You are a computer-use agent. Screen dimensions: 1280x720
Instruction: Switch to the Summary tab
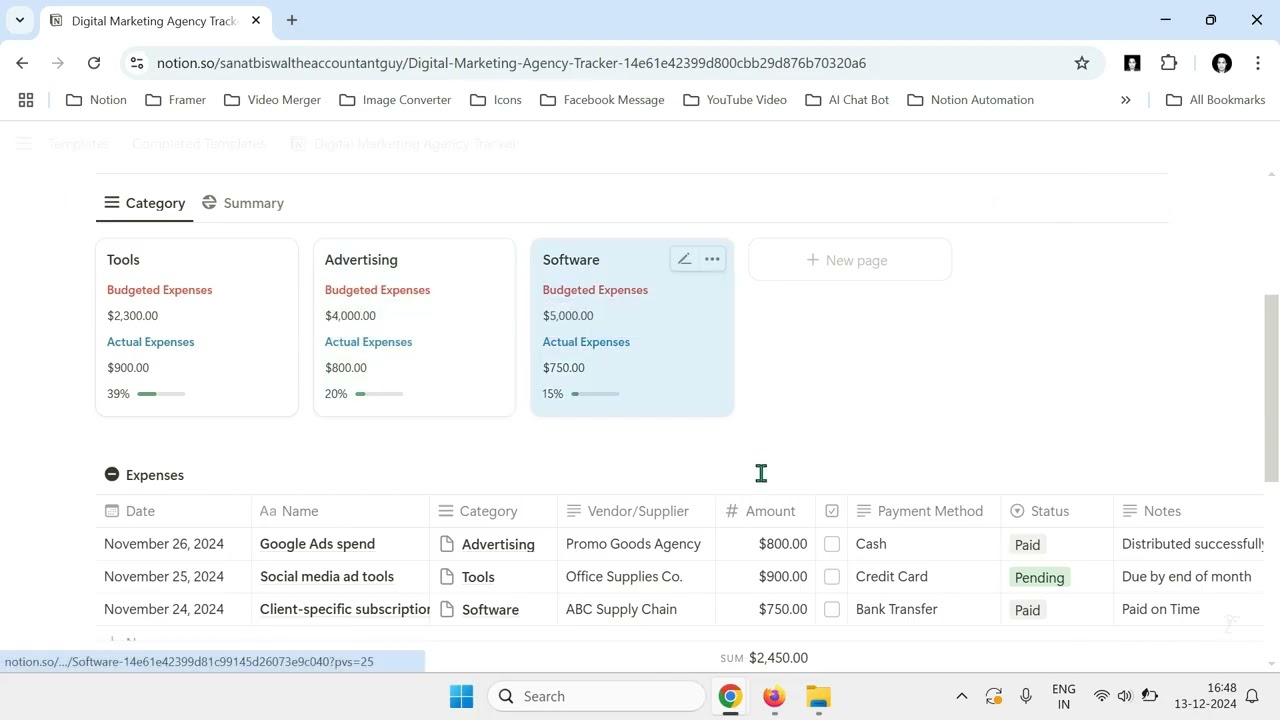243,203
